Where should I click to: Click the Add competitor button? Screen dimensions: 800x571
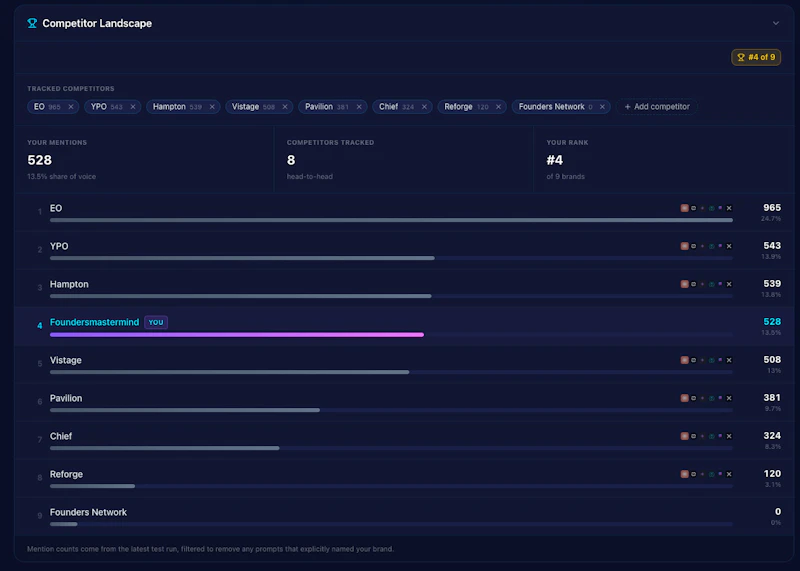[657, 107]
